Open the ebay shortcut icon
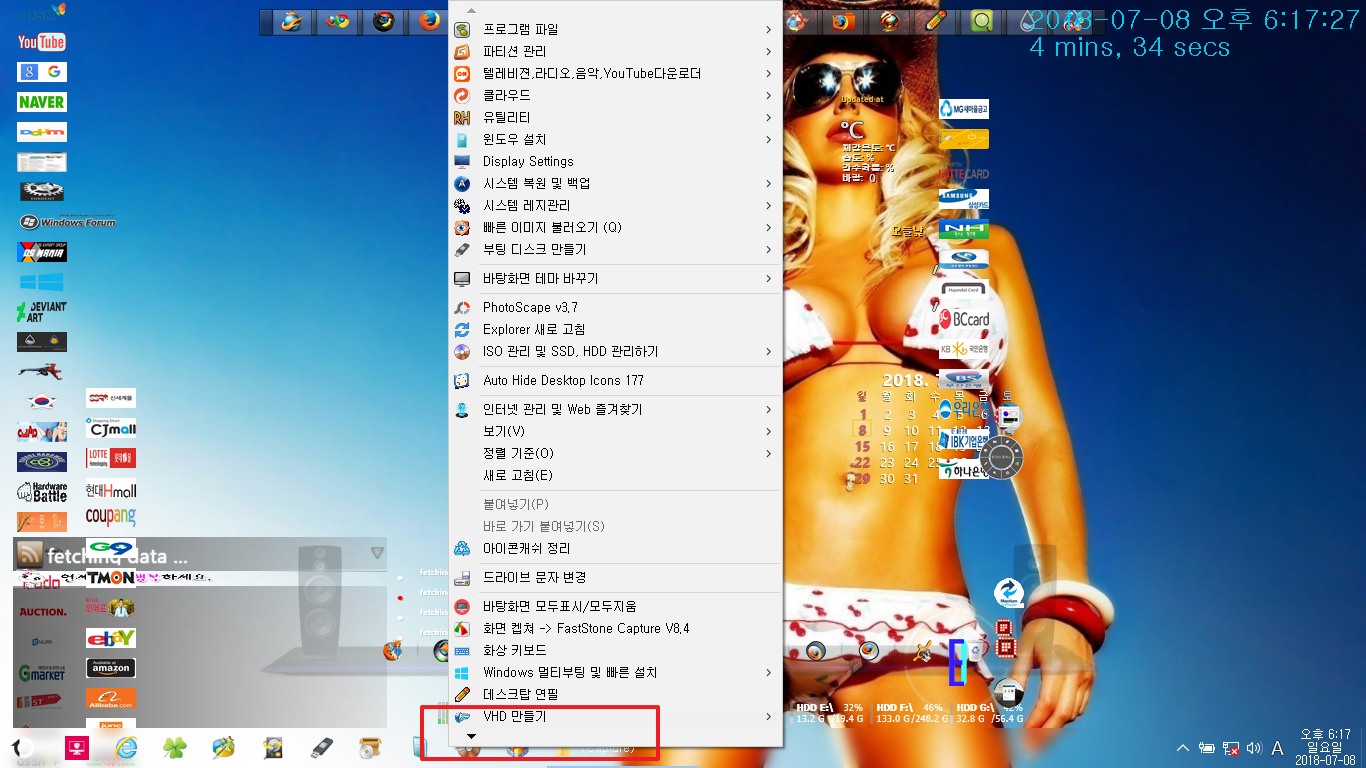This screenshot has width=1366, height=768. [x=111, y=638]
